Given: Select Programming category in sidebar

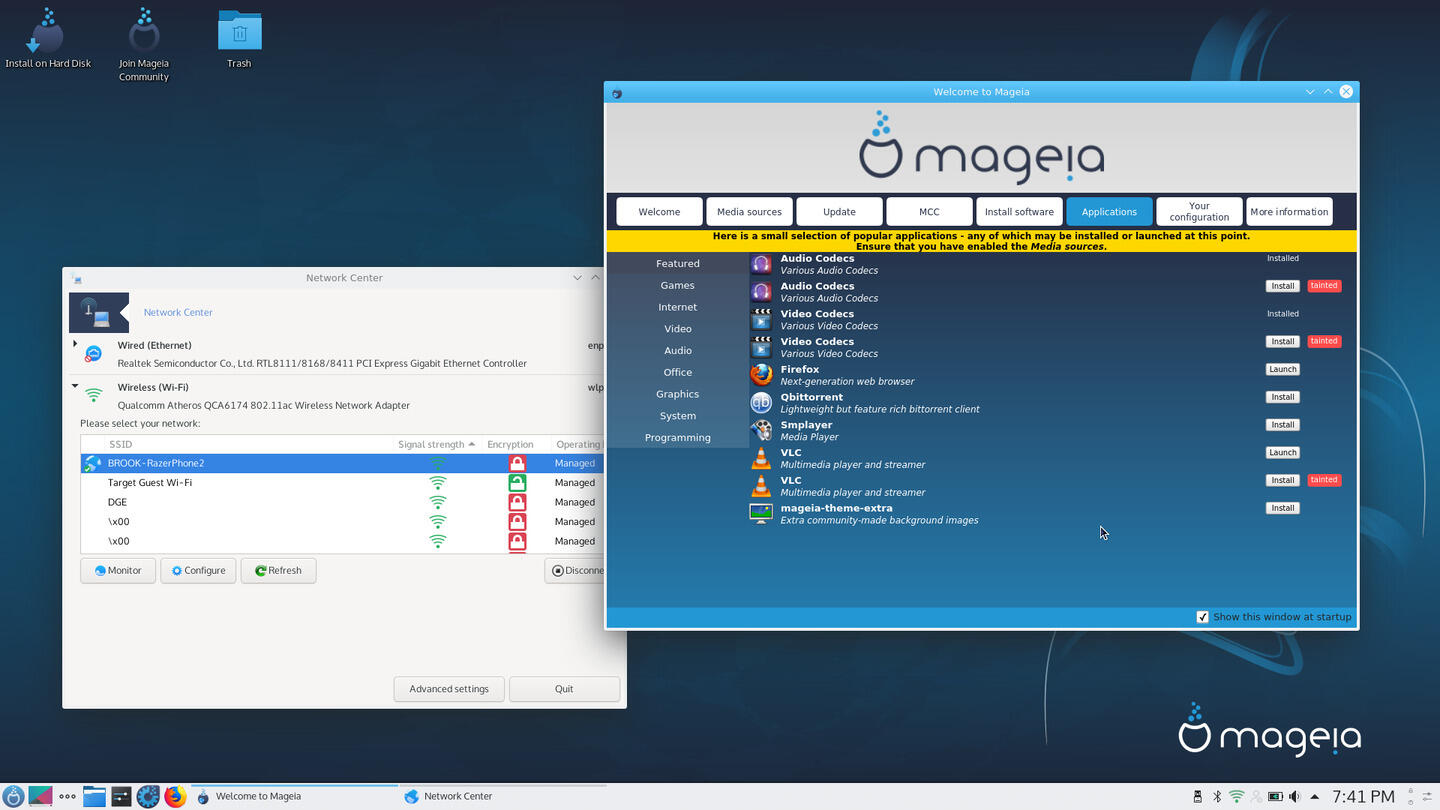Looking at the screenshot, I should (x=677, y=437).
